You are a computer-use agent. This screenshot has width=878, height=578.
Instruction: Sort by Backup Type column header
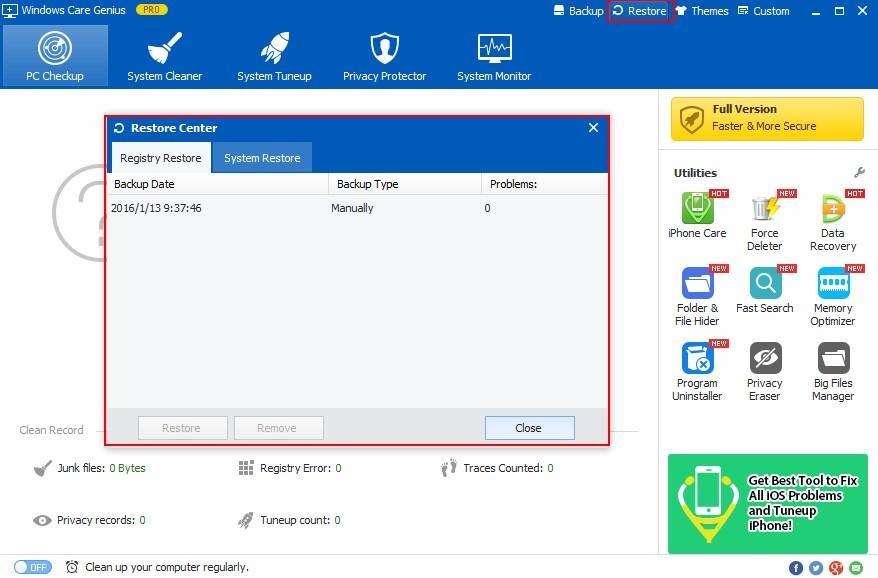coord(405,184)
